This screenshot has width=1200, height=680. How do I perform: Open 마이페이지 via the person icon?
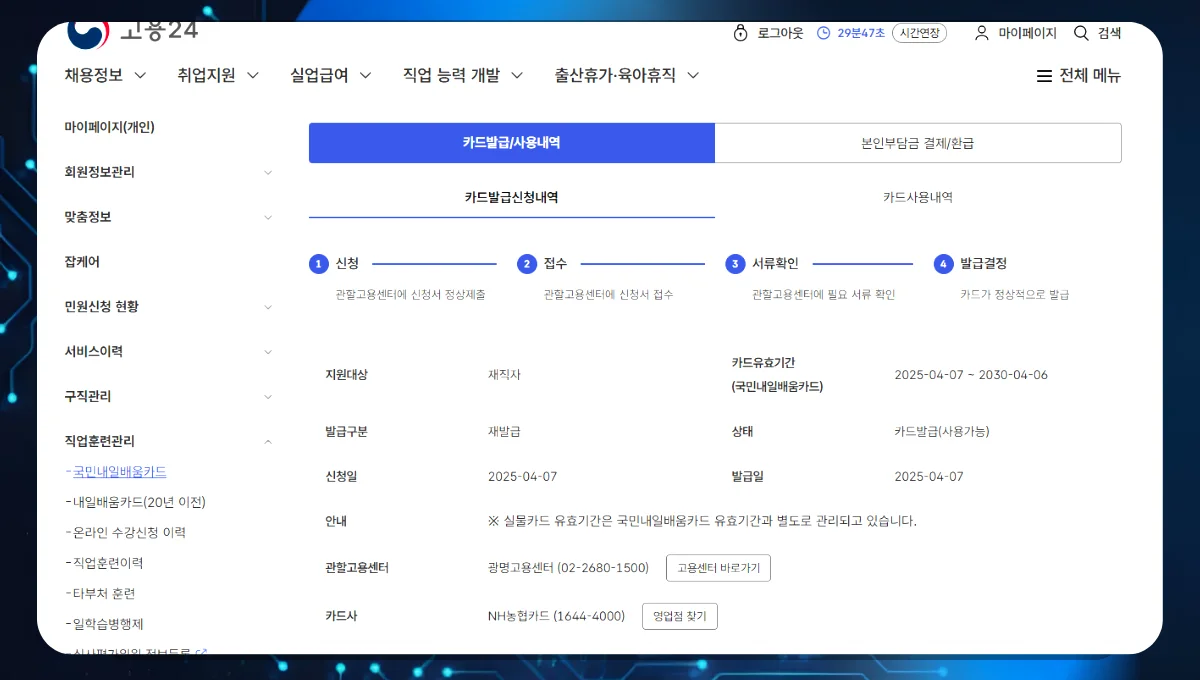tap(982, 33)
